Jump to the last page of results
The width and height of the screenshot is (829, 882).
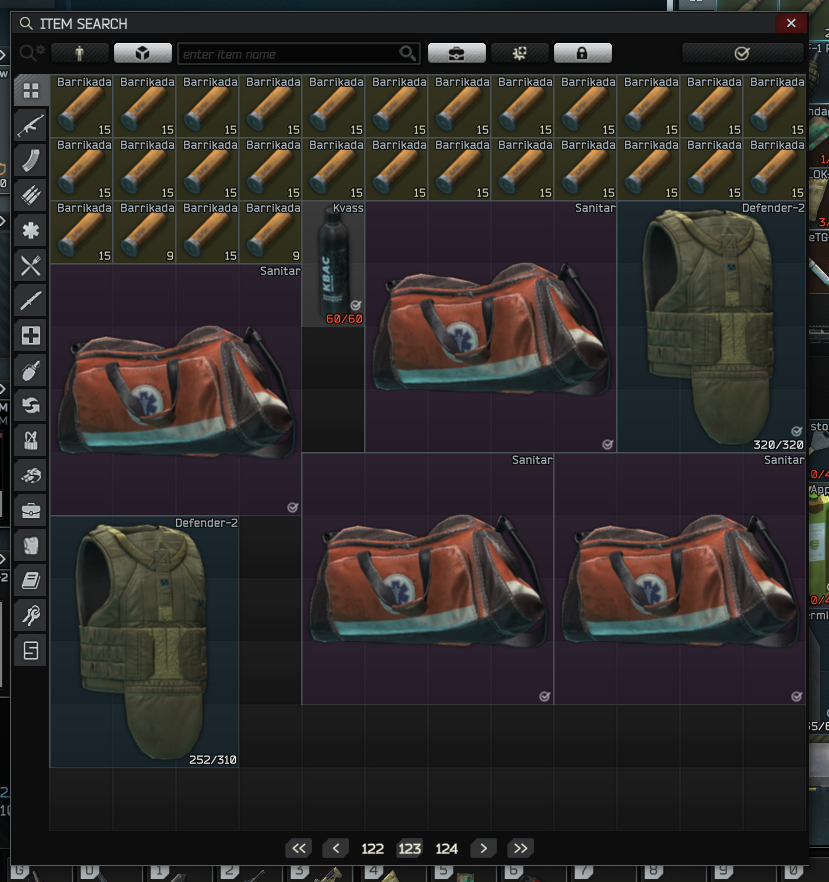tap(521, 848)
